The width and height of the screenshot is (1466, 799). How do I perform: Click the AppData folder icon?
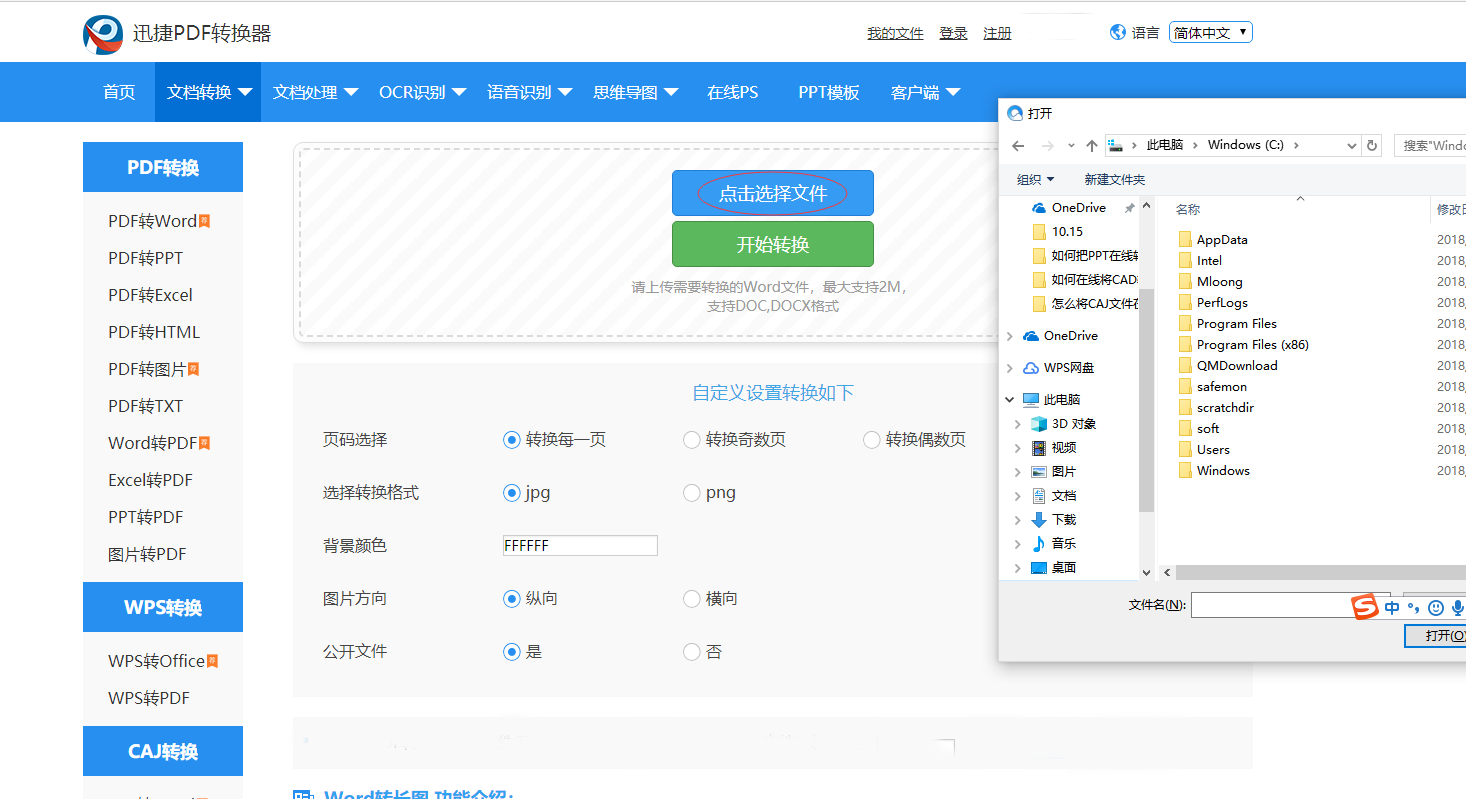click(x=1185, y=239)
